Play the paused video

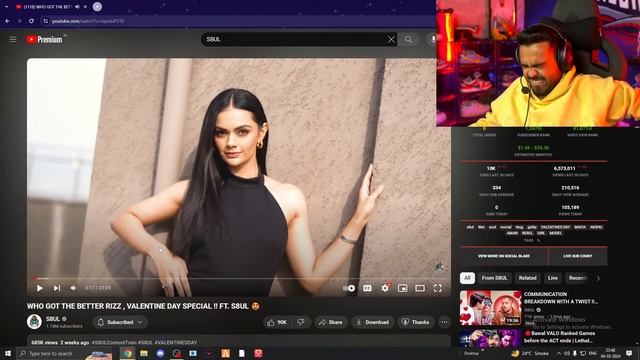point(40,288)
